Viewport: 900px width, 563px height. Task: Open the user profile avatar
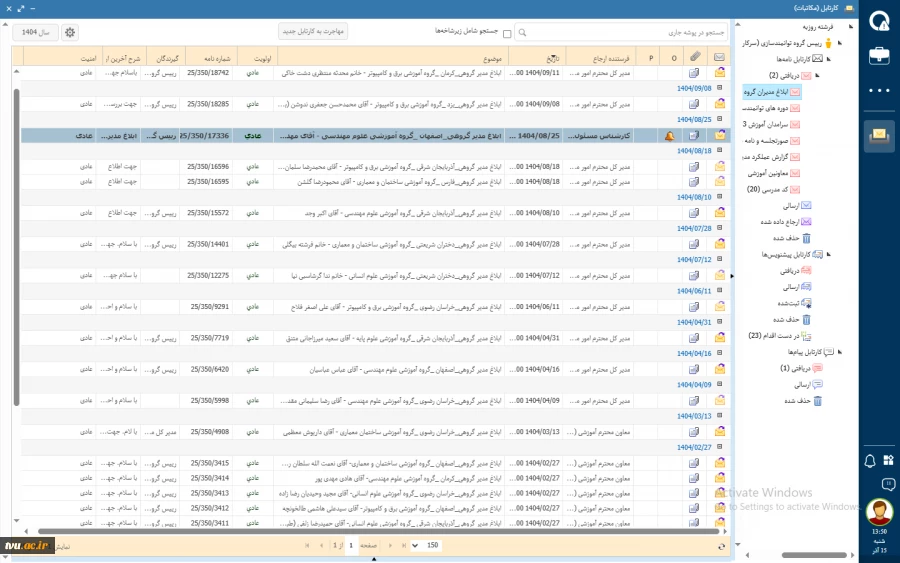pos(879,512)
